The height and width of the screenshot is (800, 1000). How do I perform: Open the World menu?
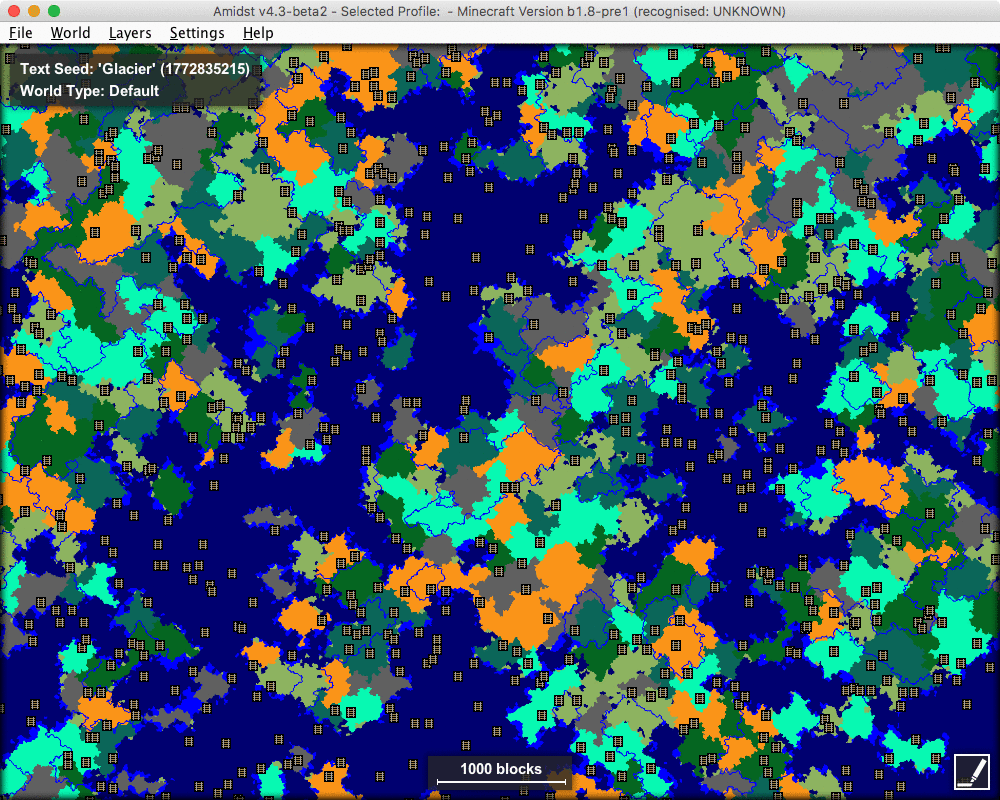(70, 33)
